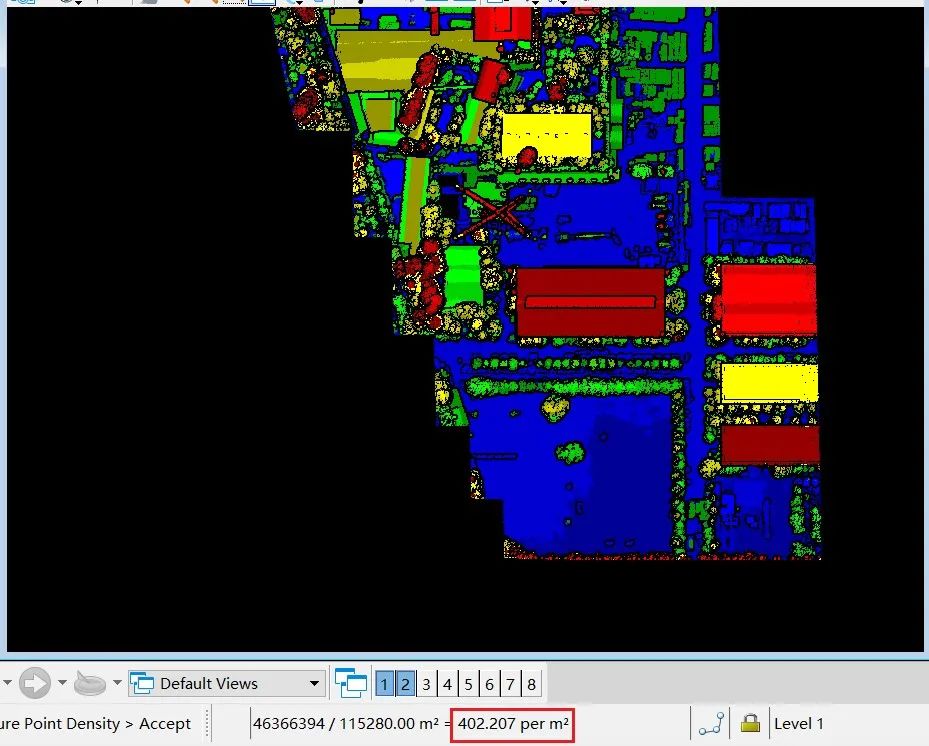Click the Point Density > Accept prompt

95,723
